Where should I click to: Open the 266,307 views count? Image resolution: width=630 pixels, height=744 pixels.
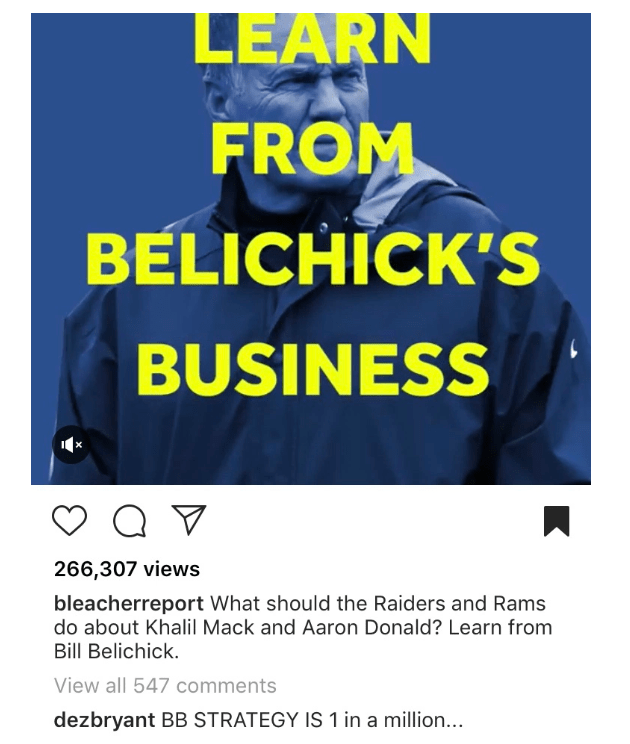coord(127,568)
